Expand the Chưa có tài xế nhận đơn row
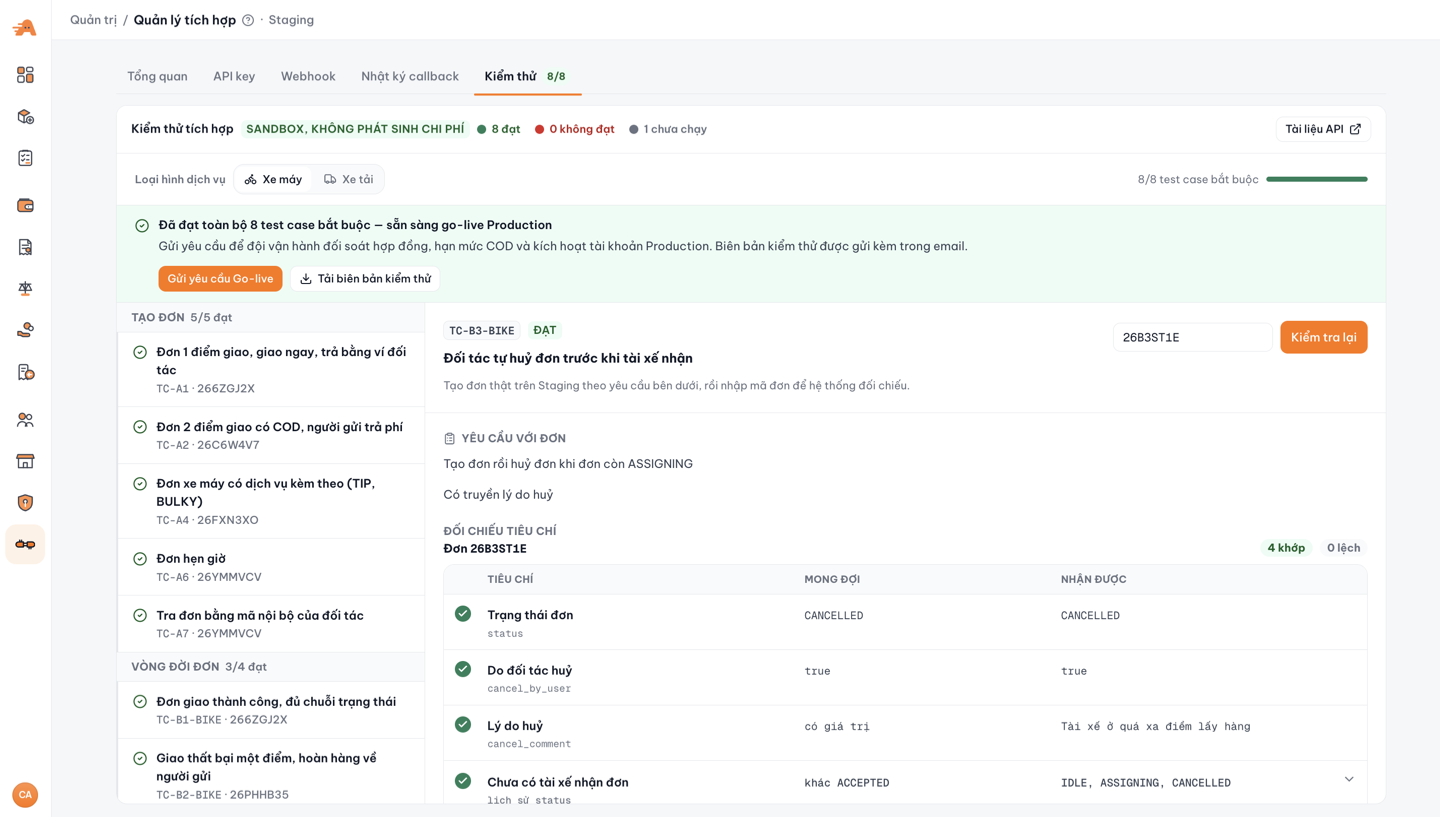1440x817 pixels. [1349, 780]
